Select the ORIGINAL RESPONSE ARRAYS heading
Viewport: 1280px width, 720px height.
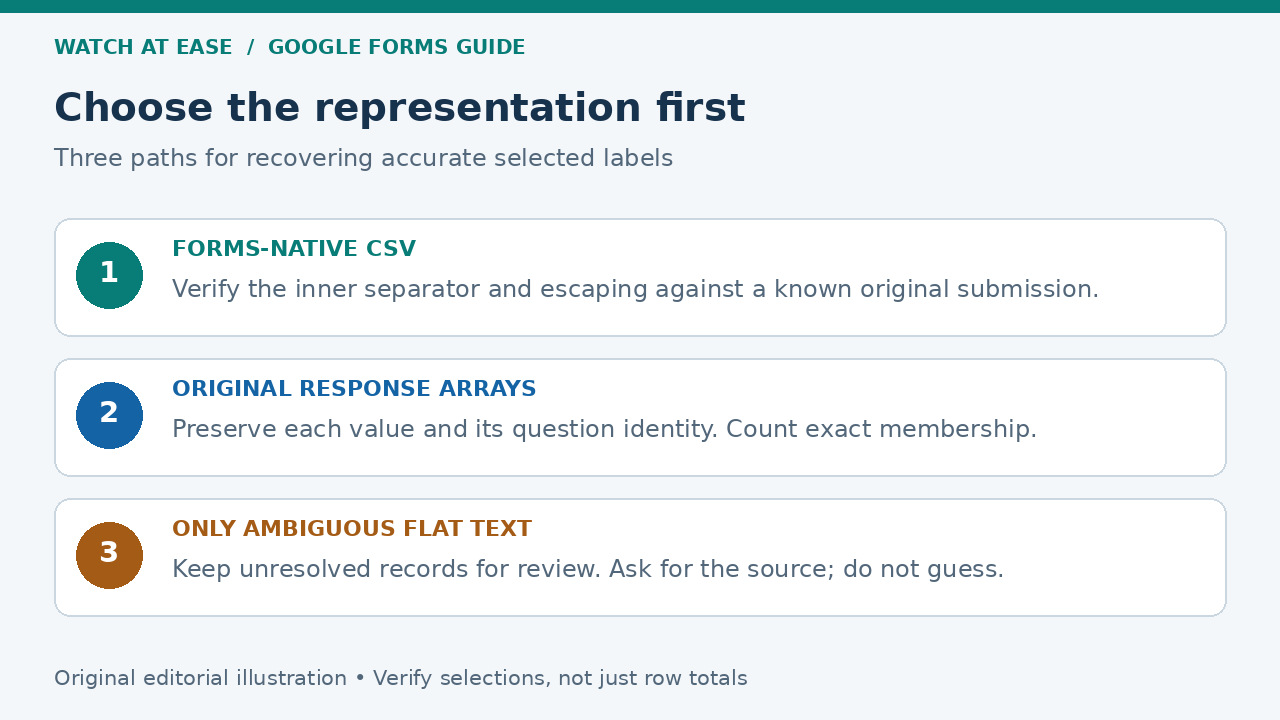[x=354, y=389]
